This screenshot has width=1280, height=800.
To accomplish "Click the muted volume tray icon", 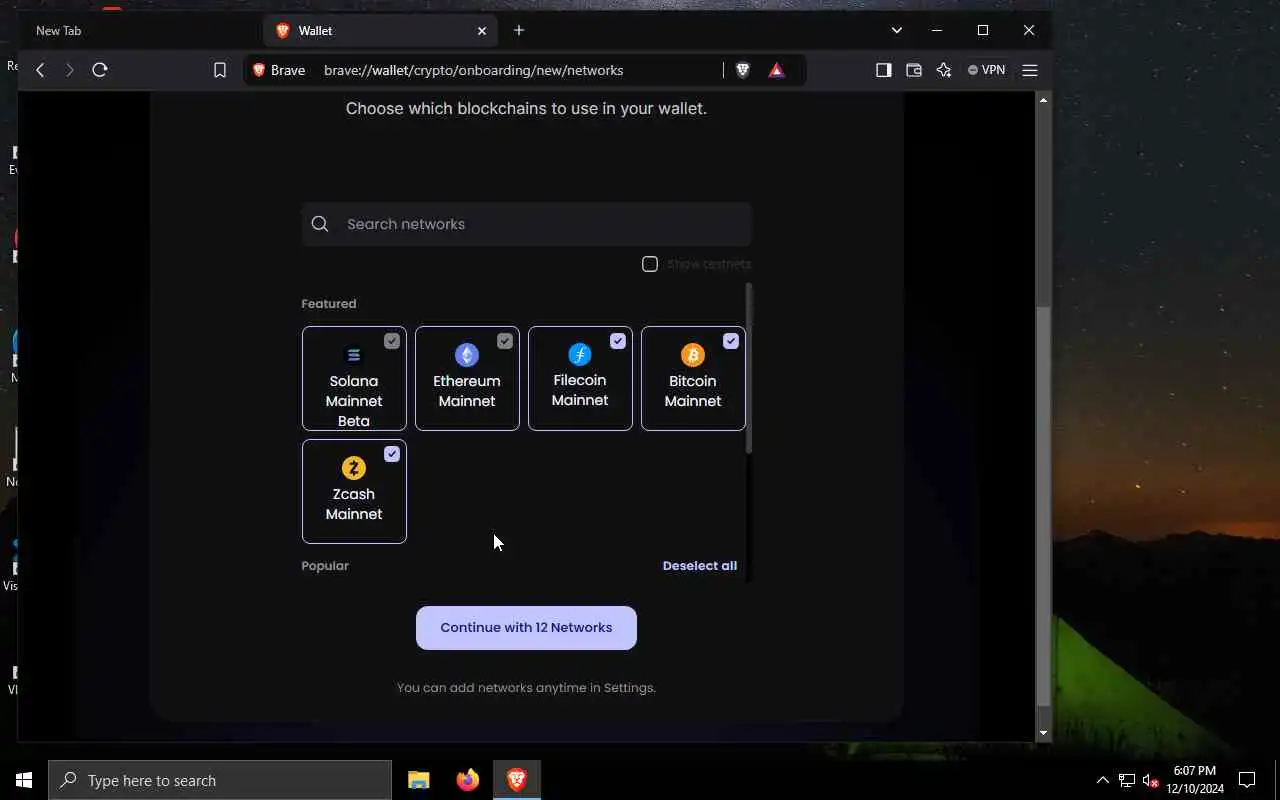I will [1150, 780].
